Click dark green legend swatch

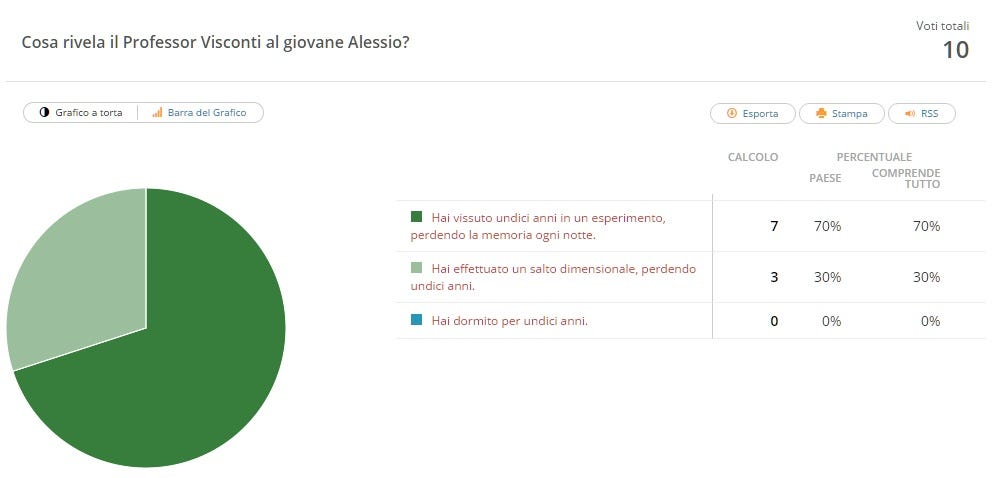(416, 217)
